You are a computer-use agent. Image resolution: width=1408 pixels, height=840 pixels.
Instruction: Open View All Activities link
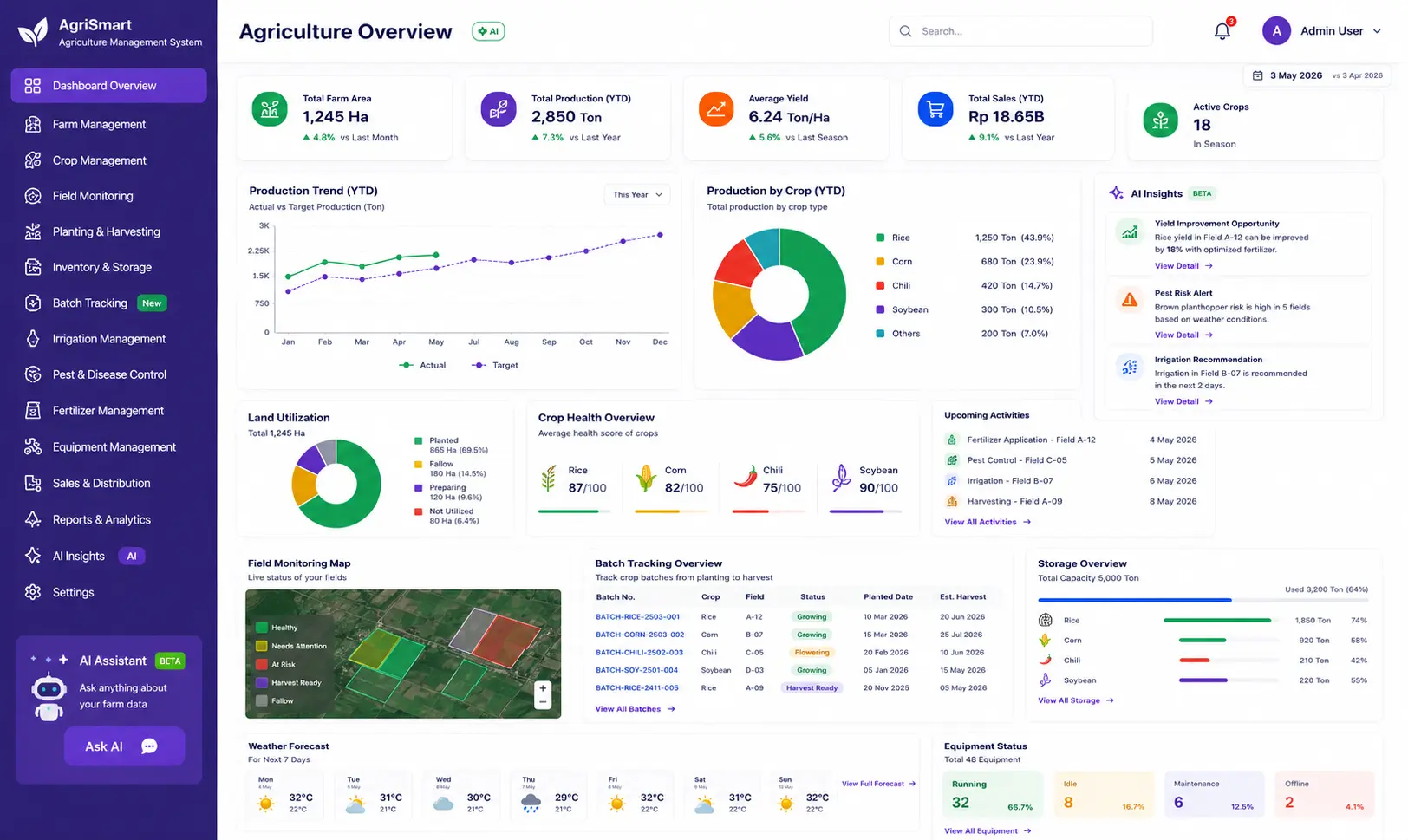[x=988, y=522]
